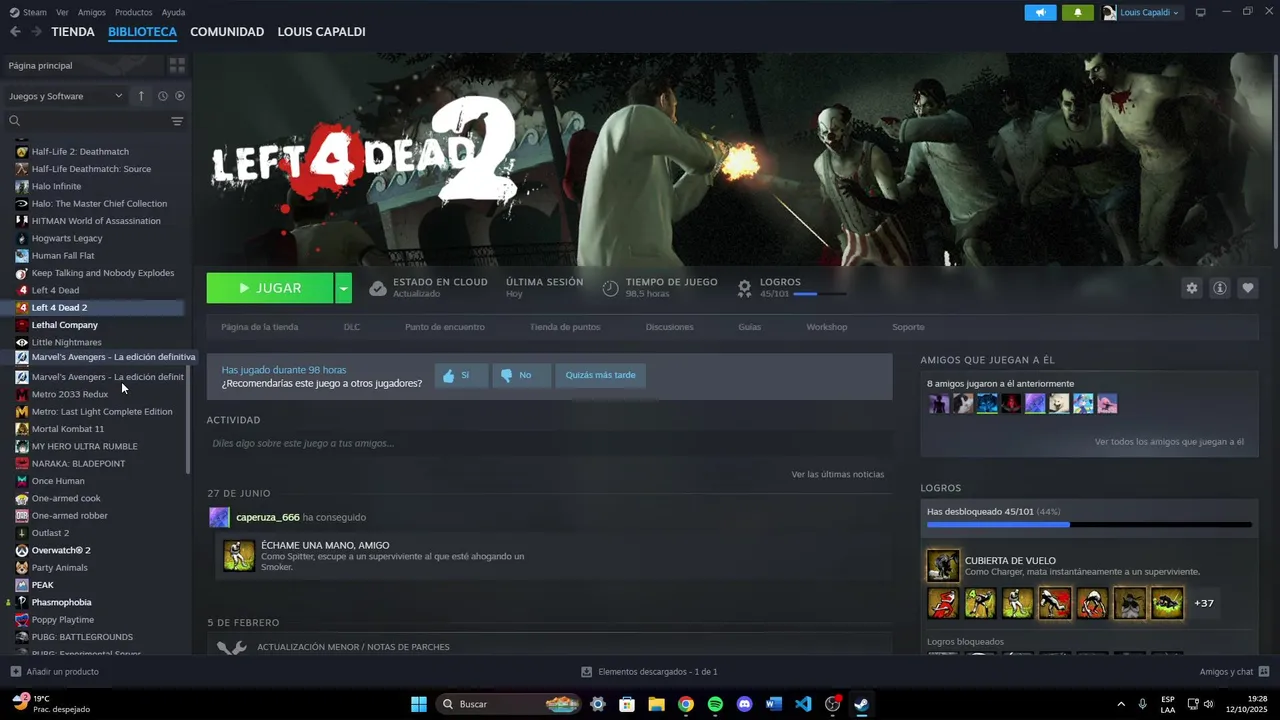
Task: Toggle the ready-to-play filter icon
Action: click(x=180, y=96)
